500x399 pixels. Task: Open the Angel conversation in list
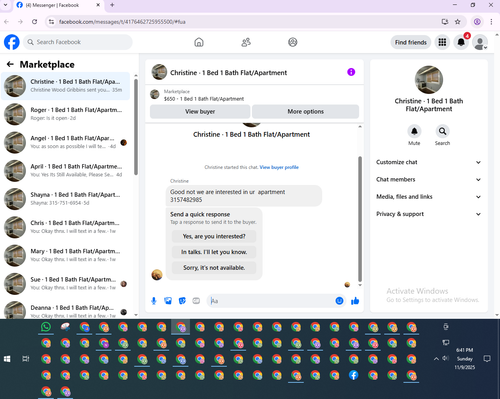coord(66,142)
